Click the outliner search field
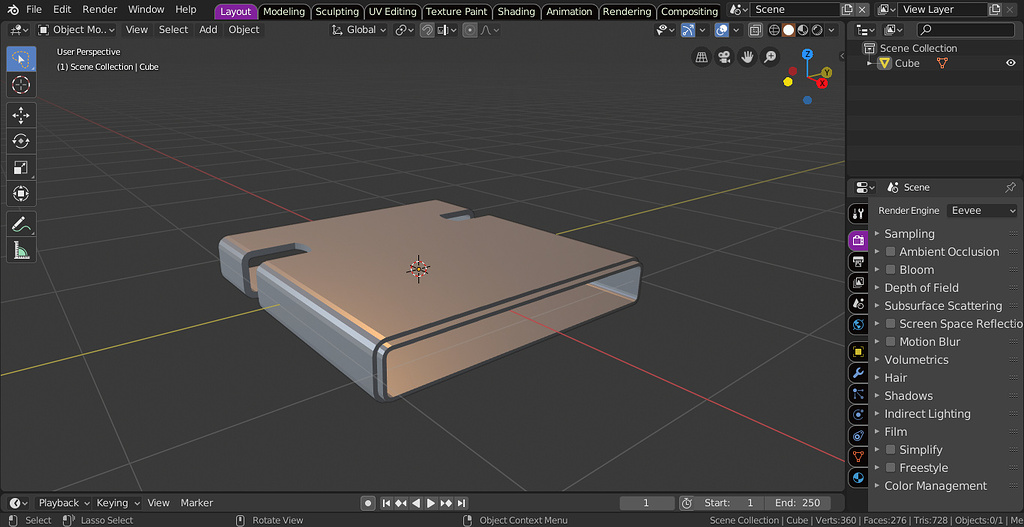 [x=965, y=30]
